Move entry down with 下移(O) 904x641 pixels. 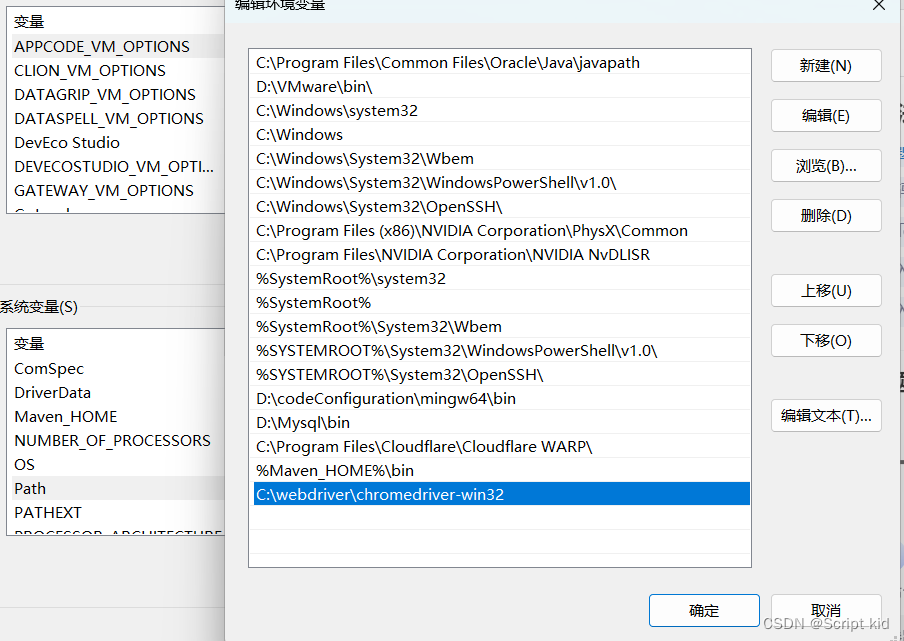coord(825,341)
